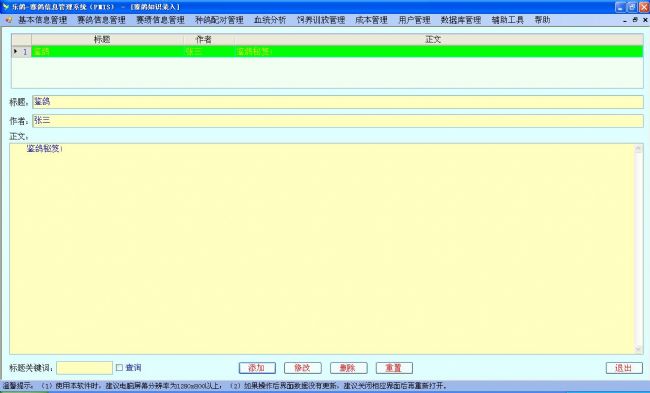Viewport: 650px width, 393px height.
Task: Expand the 数据库管理 menu
Action: pyautogui.click(x=461, y=20)
